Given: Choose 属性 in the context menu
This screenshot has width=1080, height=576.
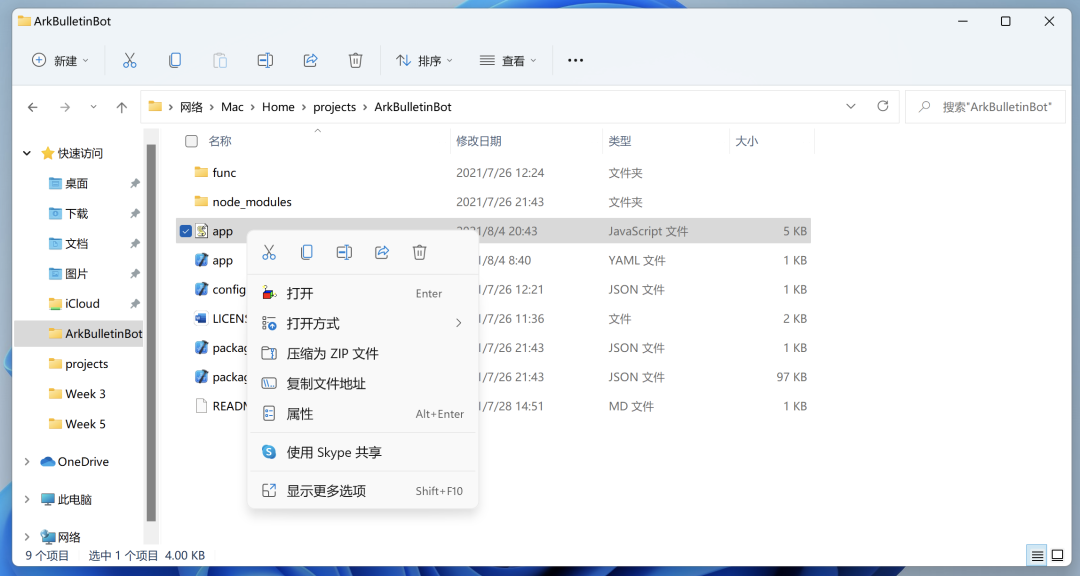Looking at the screenshot, I should (x=362, y=414).
